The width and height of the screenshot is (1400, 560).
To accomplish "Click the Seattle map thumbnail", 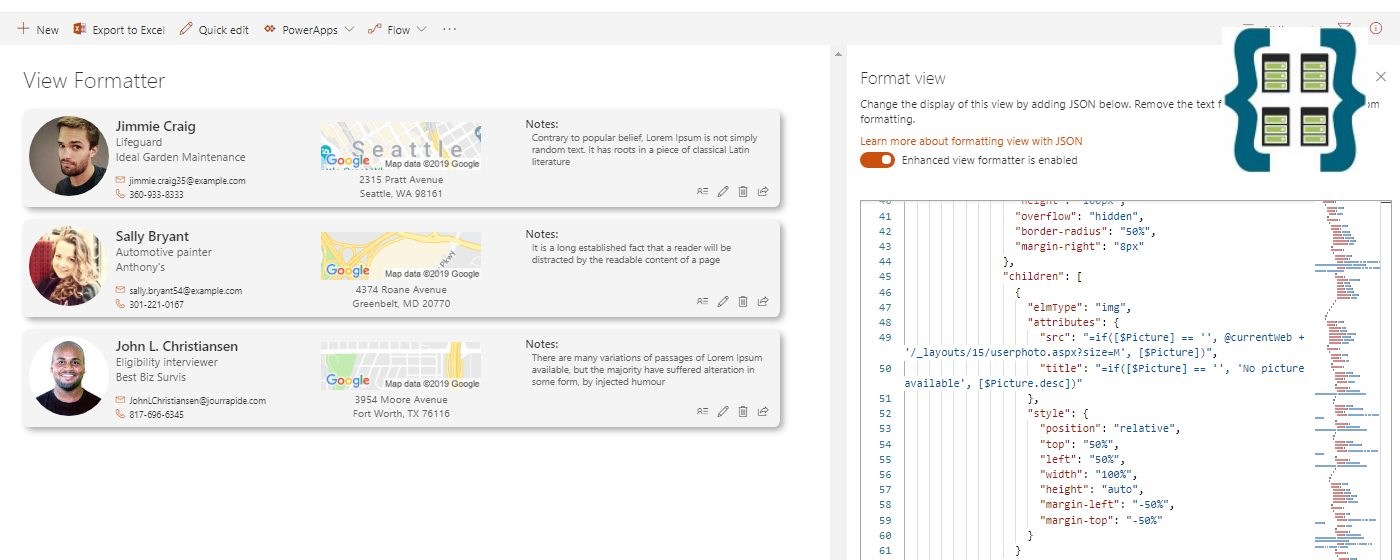I will coord(400,146).
